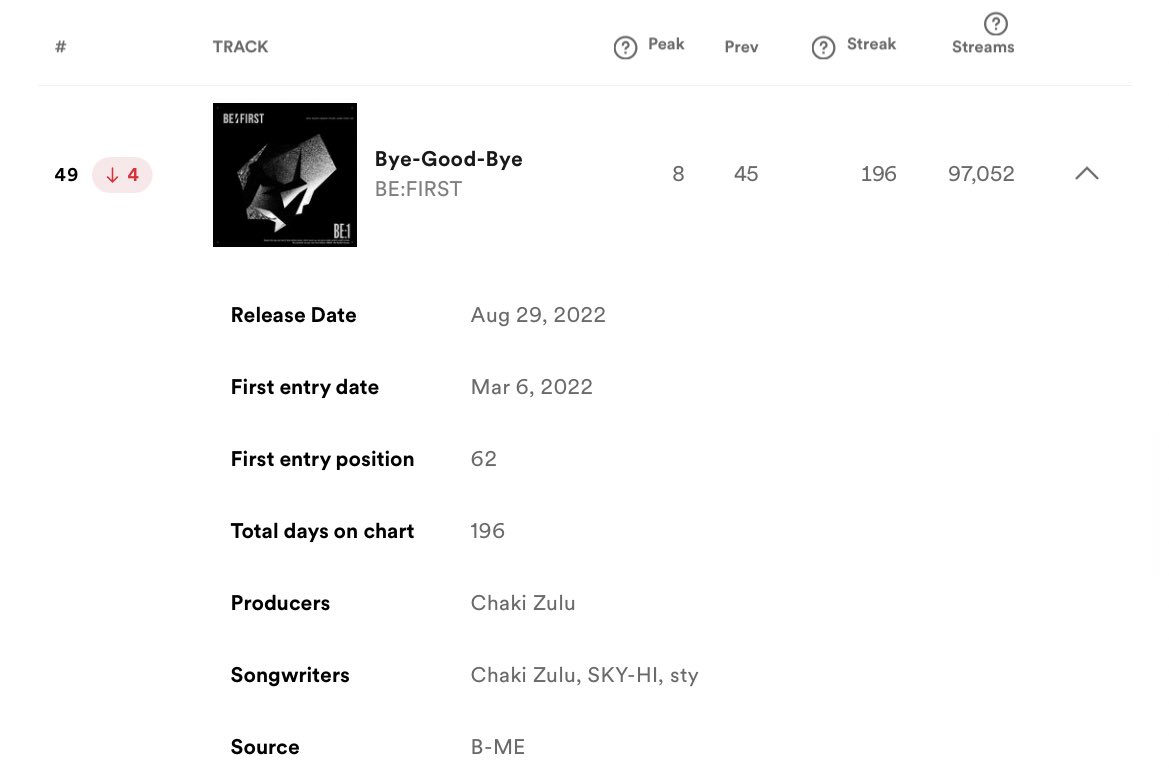Click the streams count 97,052
The height and width of the screenshot is (783, 1169).
pos(981,174)
